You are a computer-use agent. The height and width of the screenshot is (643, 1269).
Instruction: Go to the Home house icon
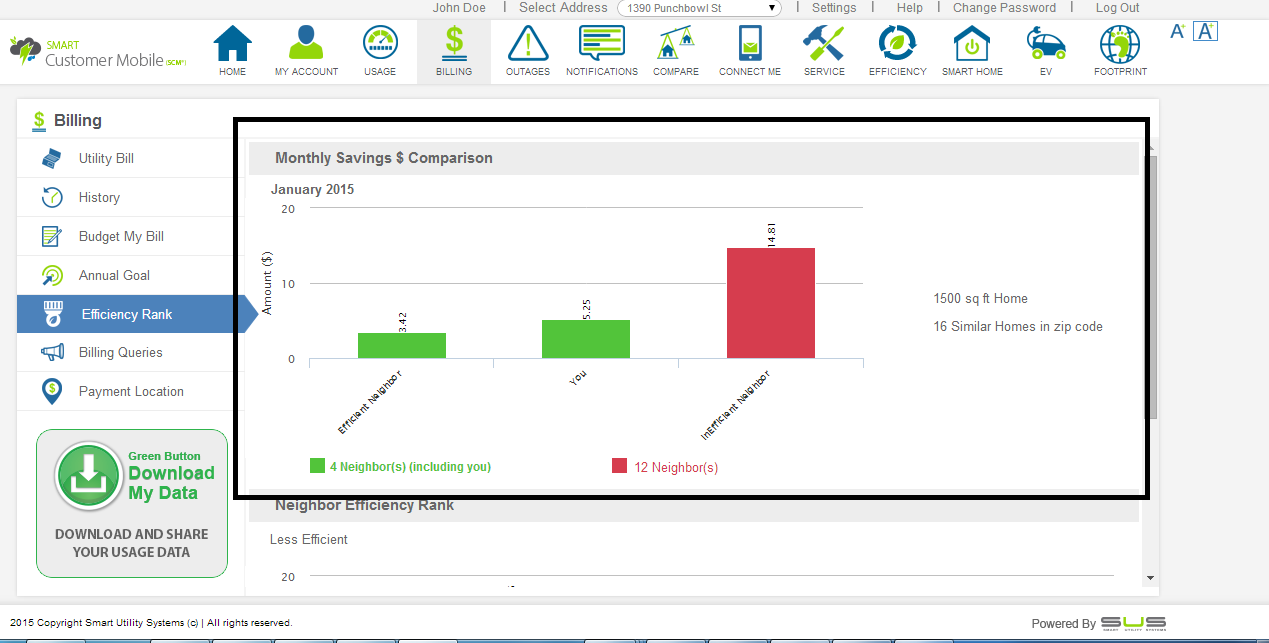[232, 45]
